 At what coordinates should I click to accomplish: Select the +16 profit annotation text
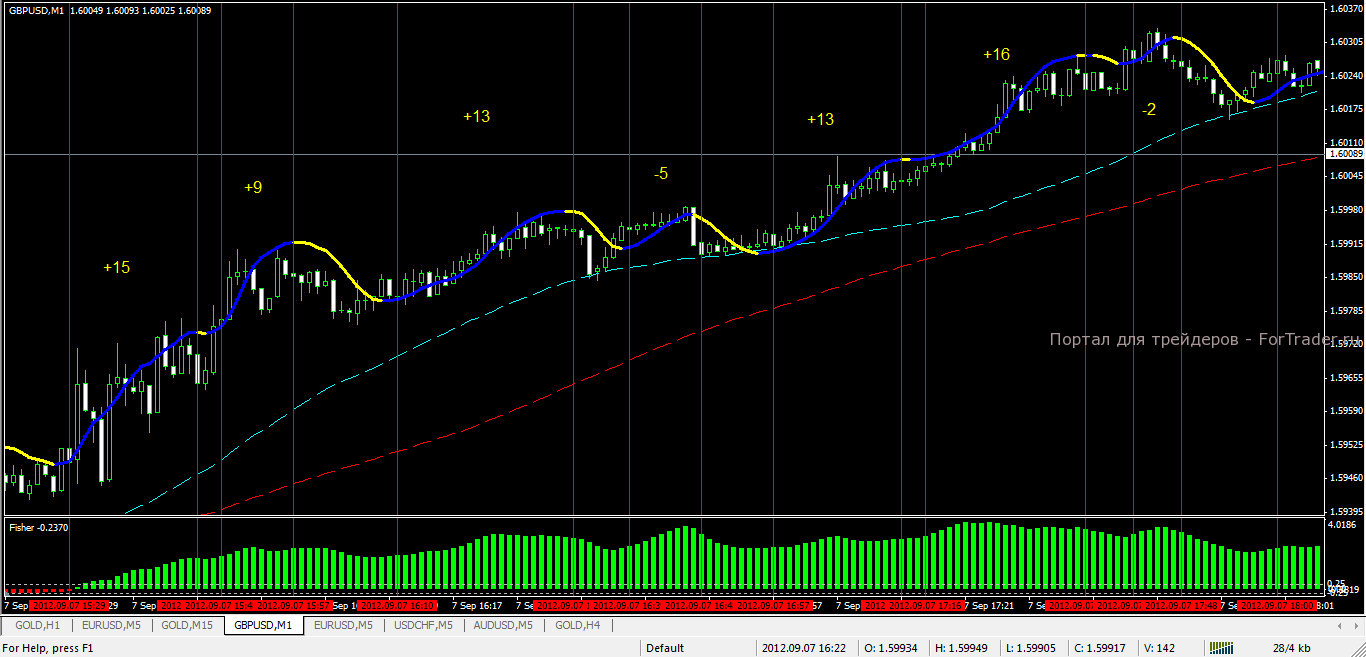point(996,55)
